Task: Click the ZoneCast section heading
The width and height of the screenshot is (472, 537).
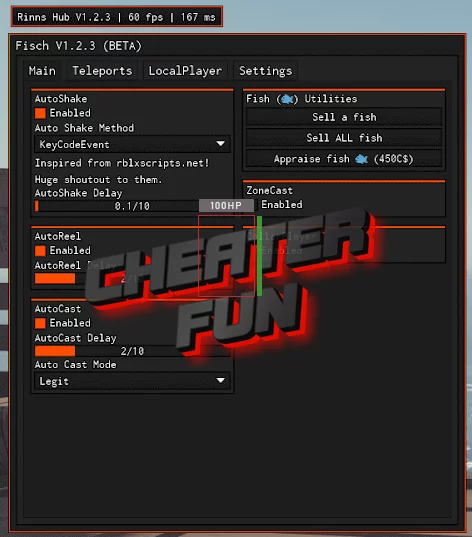Action: [x=270, y=190]
